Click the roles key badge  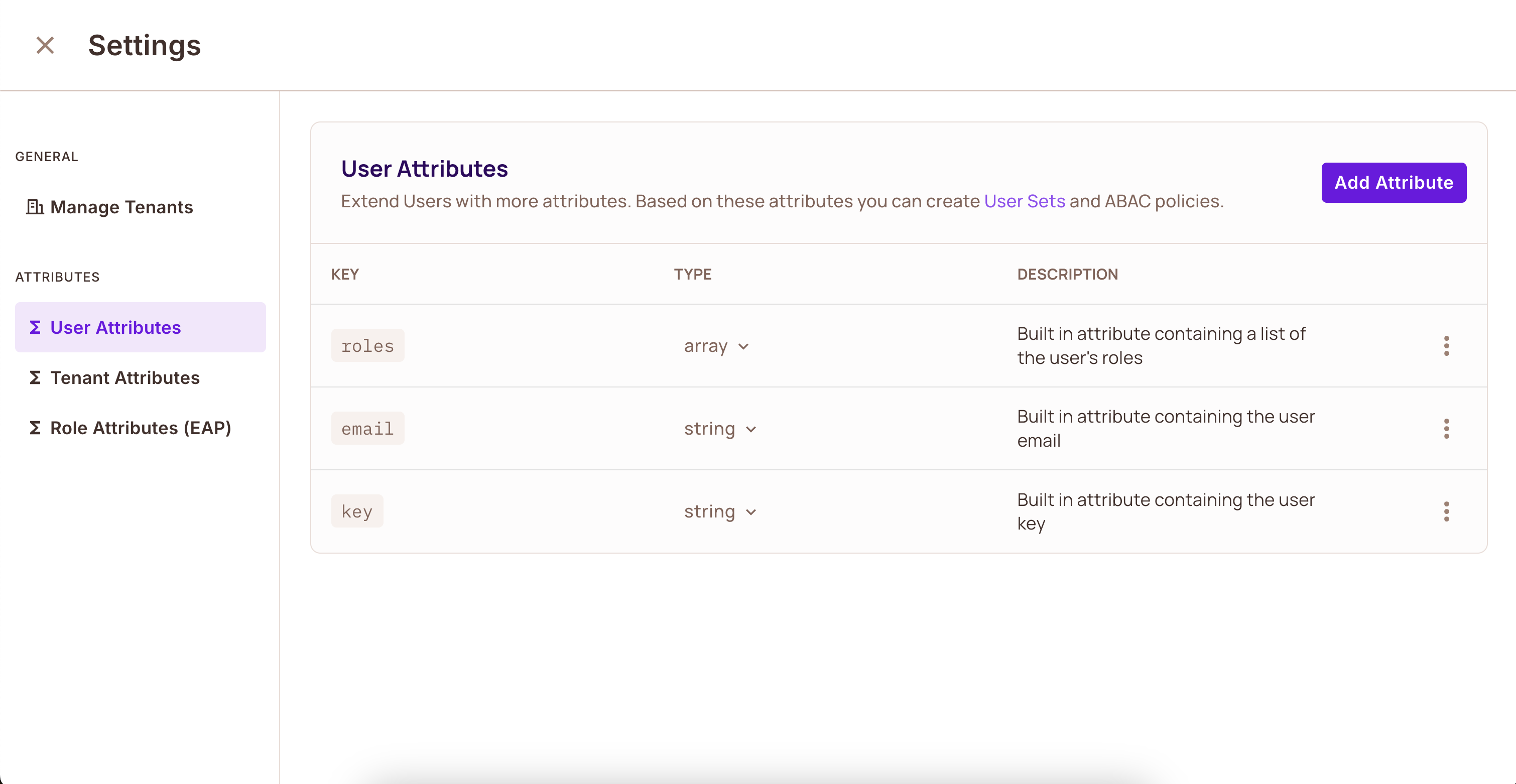coord(367,345)
